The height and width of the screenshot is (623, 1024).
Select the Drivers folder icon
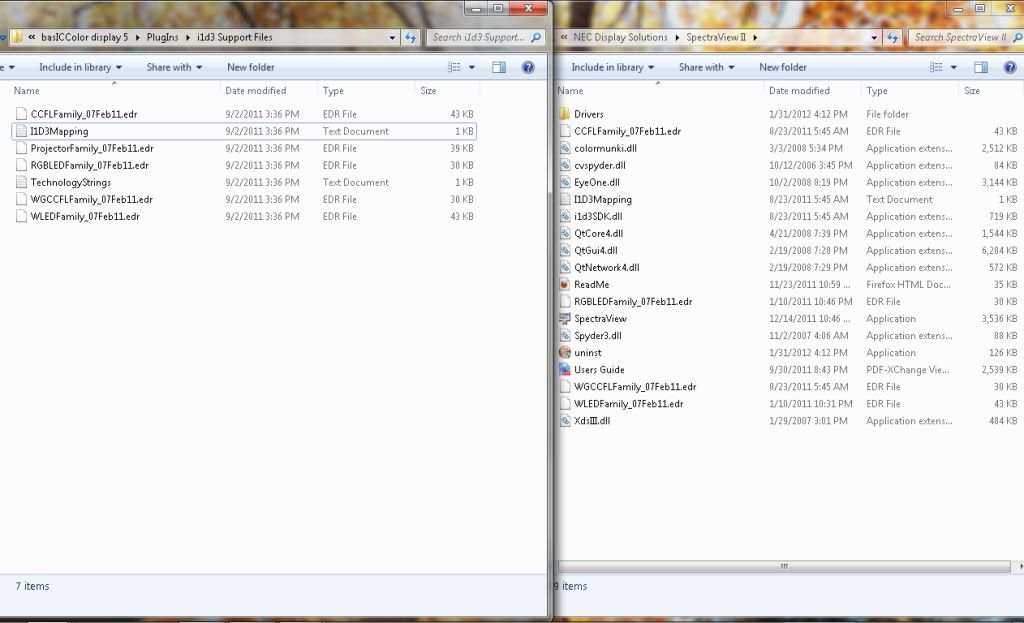tap(565, 114)
